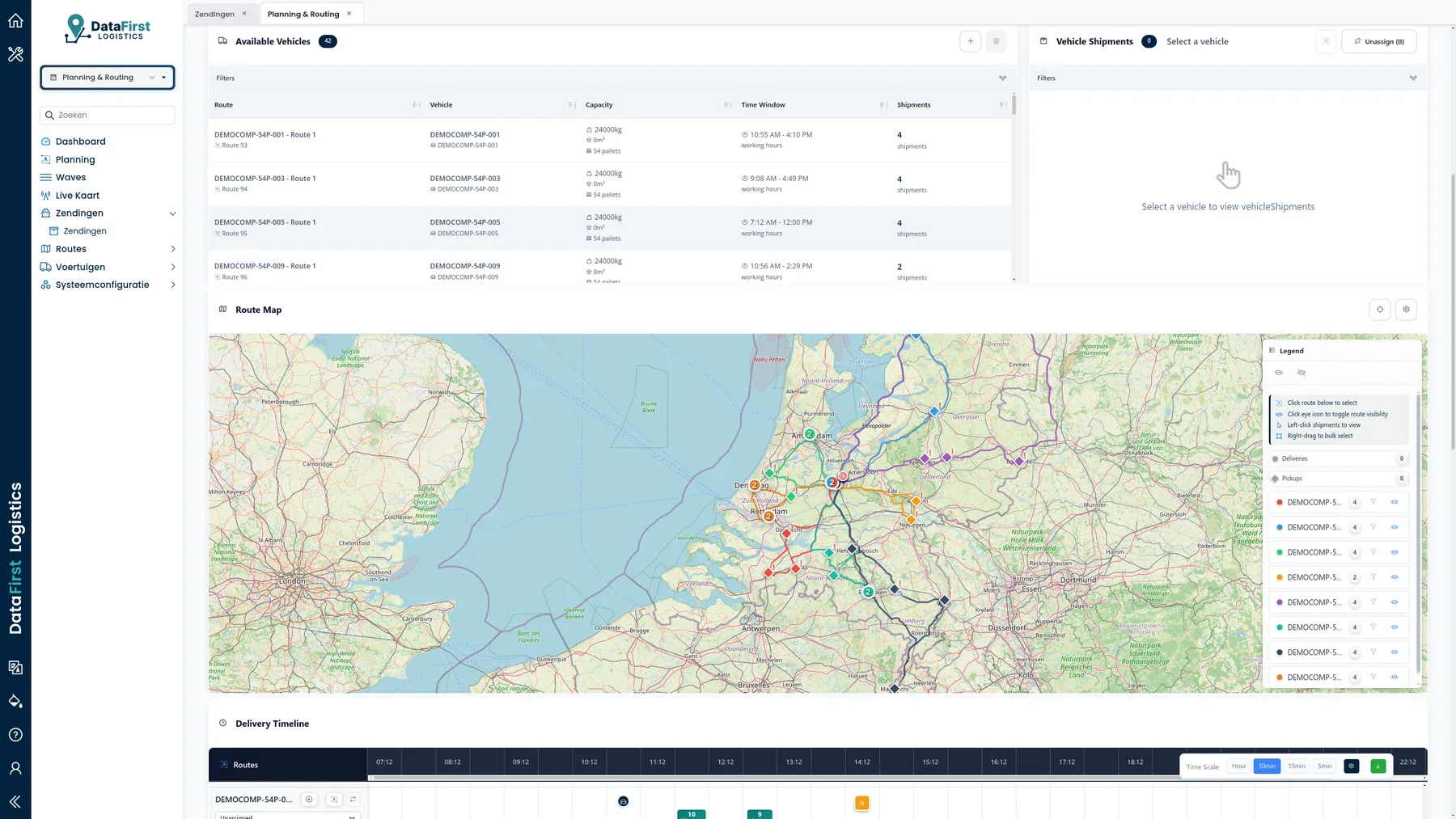Open the help question-mark icon
This screenshot has height=819, width=1456.
click(15, 735)
